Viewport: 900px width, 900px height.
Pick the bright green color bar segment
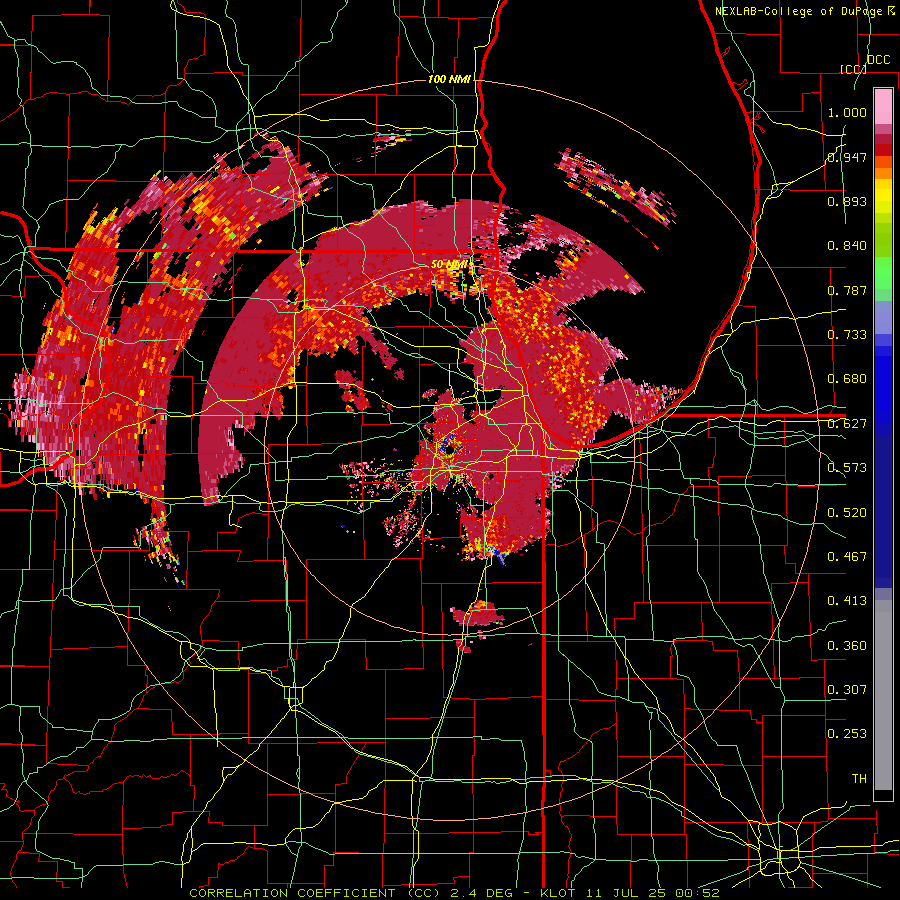pyautogui.click(x=883, y=273)
